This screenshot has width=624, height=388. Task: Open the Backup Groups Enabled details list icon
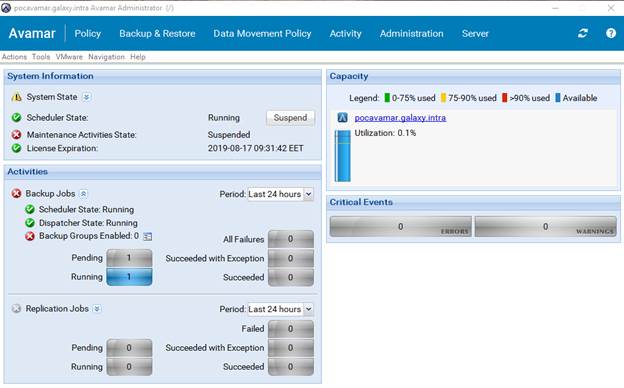coord(147,236)
